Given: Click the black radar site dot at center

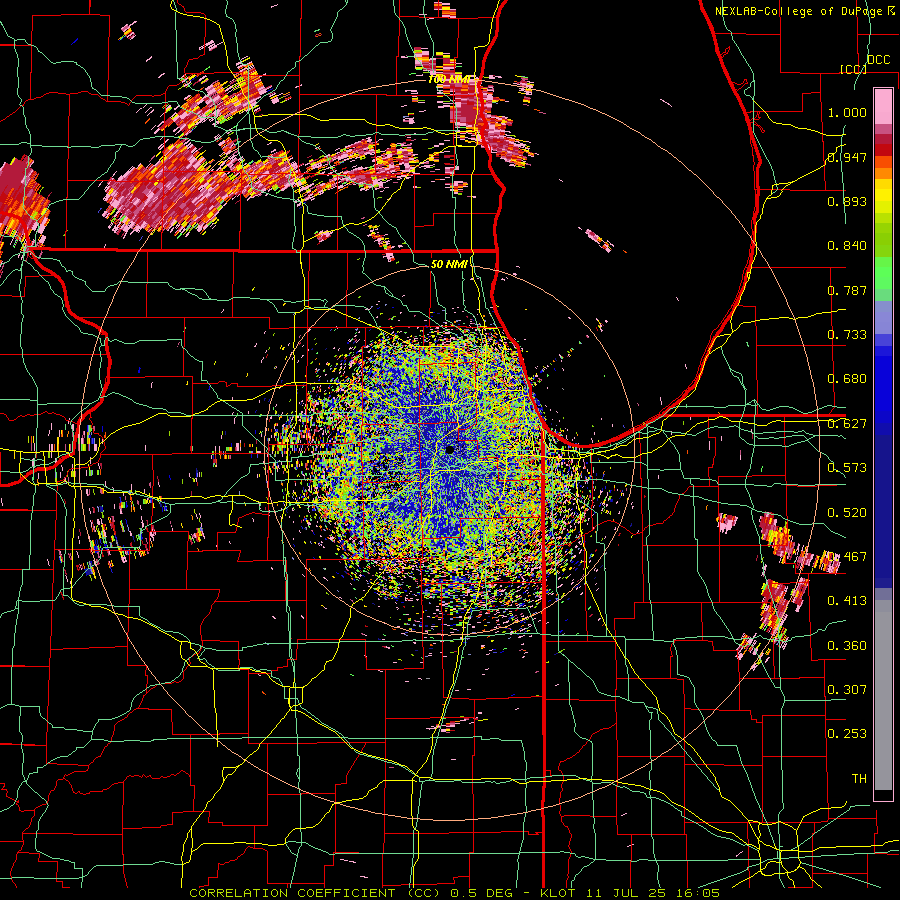Looking at the screenshot, I should click(x=449, y=449).
